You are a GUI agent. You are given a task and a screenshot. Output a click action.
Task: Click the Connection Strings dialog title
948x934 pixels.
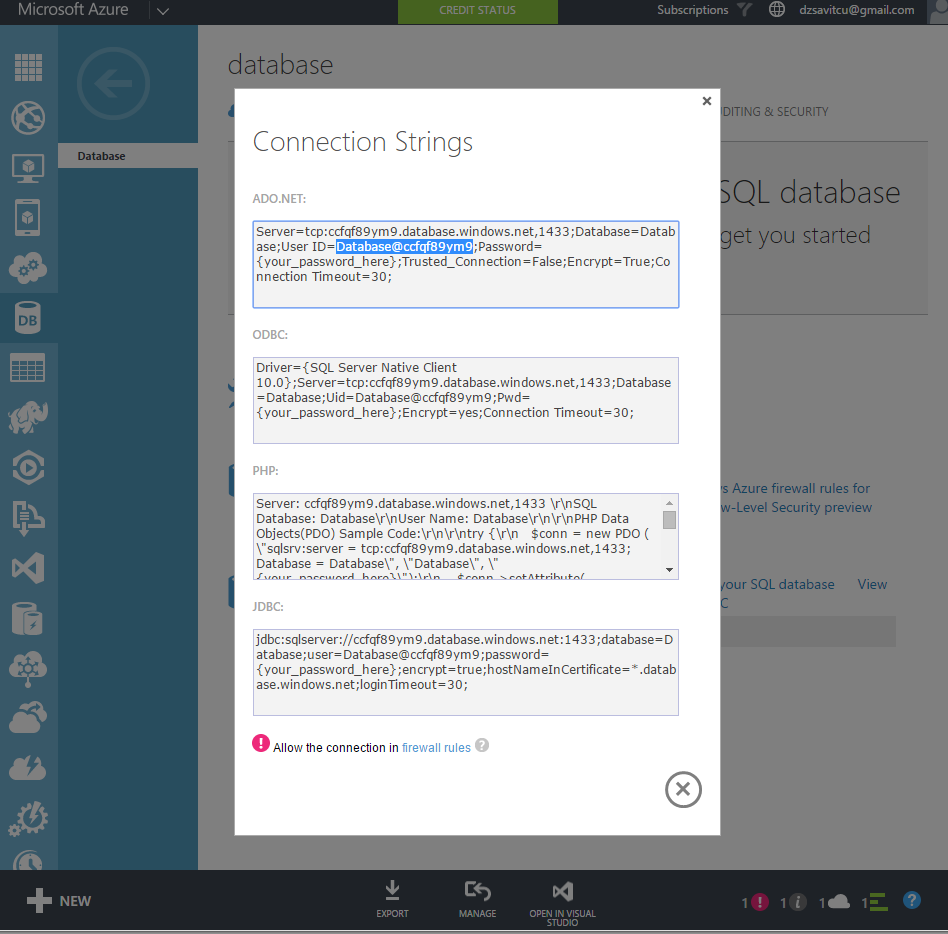click(x=363, y=142)
